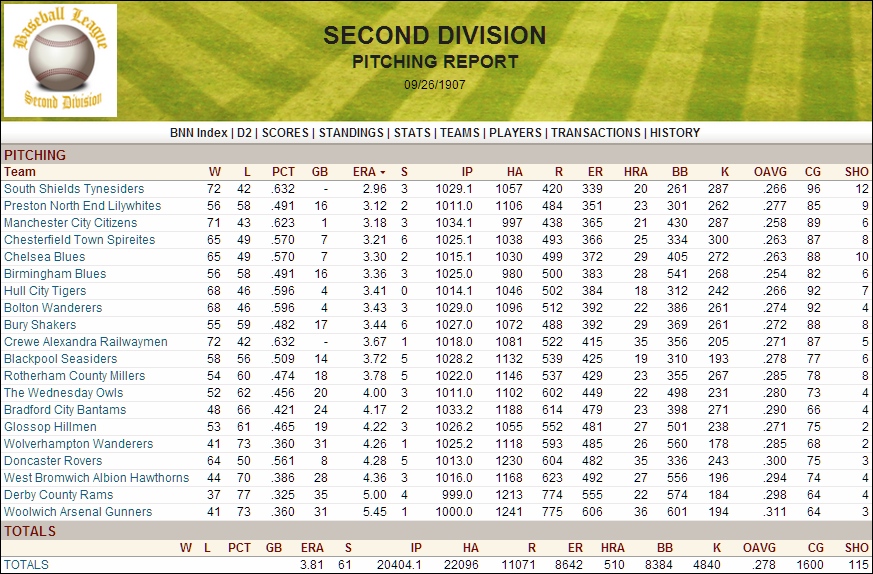Viewport: 873px width, 574px height.
Task: Open Woolwich Arsenal Gunners team page
Action: coord(78,512)
